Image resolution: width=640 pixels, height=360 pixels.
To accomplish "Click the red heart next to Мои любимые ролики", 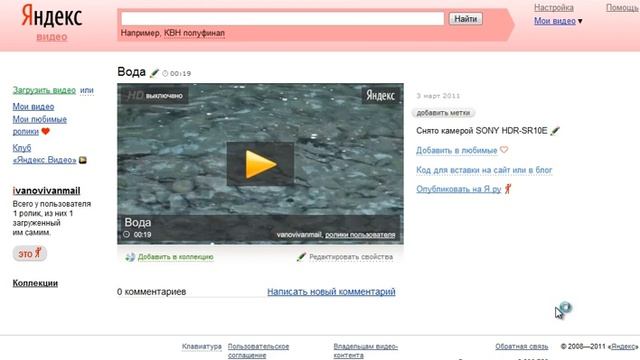I will [x=46, y=131].
